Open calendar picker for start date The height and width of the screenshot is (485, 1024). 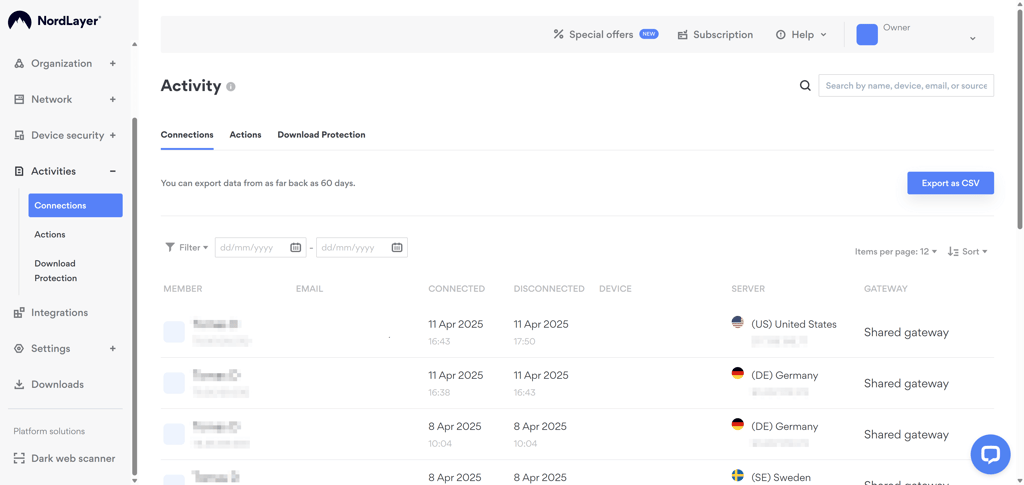[295, 247]
